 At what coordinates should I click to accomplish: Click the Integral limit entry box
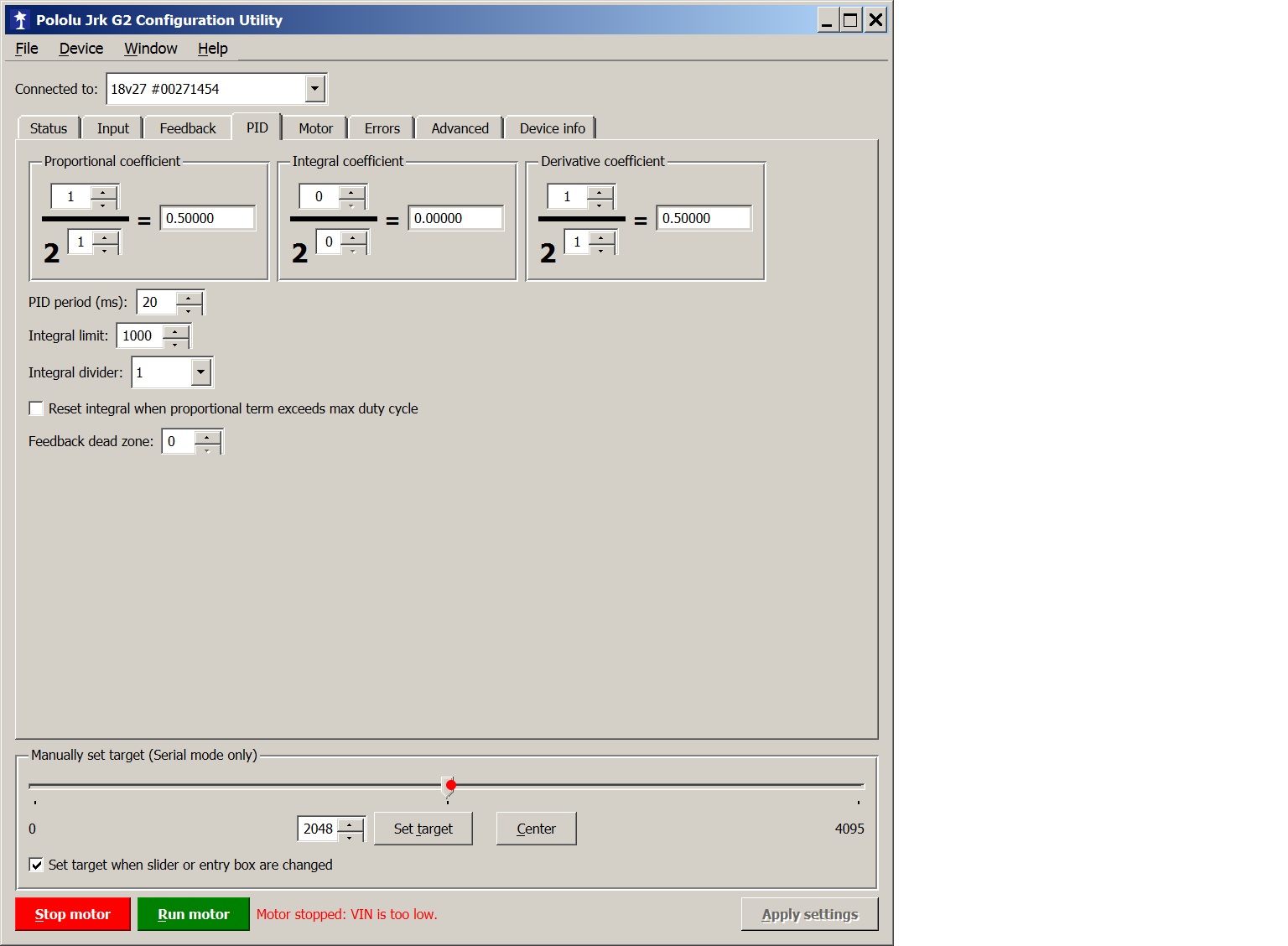(x=139, y=335)
